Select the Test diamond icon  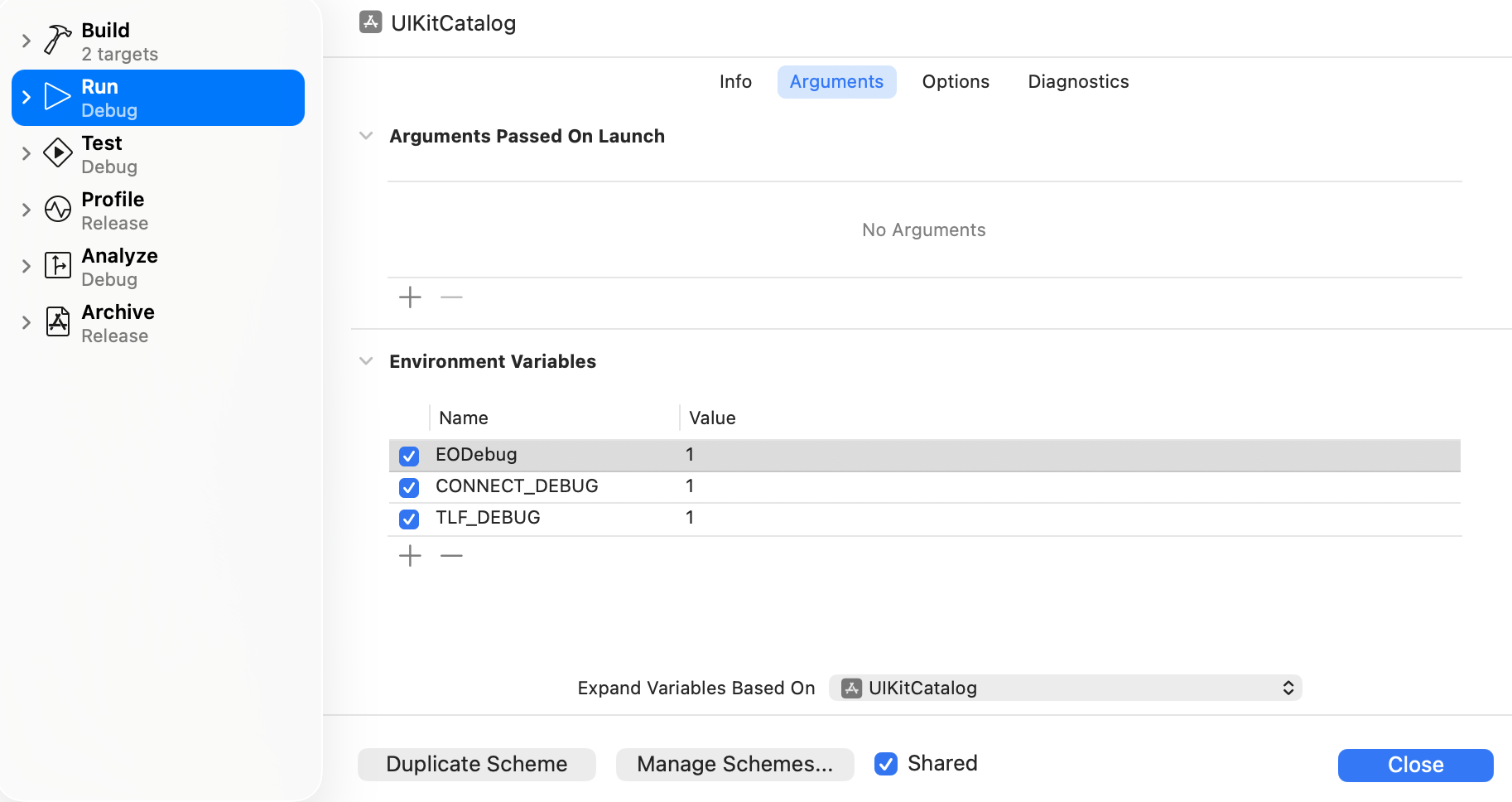(57, 153)
